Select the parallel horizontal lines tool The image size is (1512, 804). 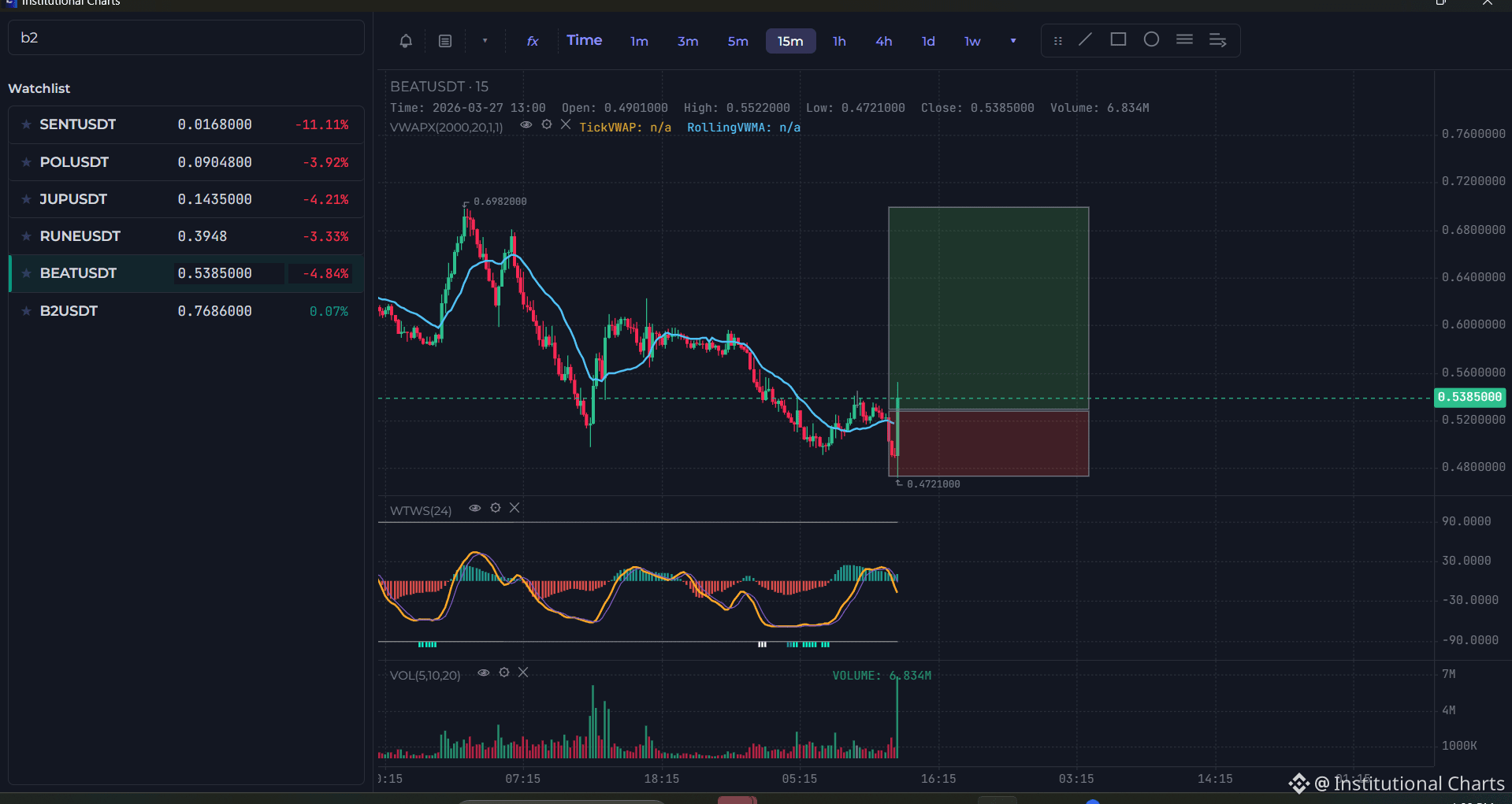[x=1184, y=39]
